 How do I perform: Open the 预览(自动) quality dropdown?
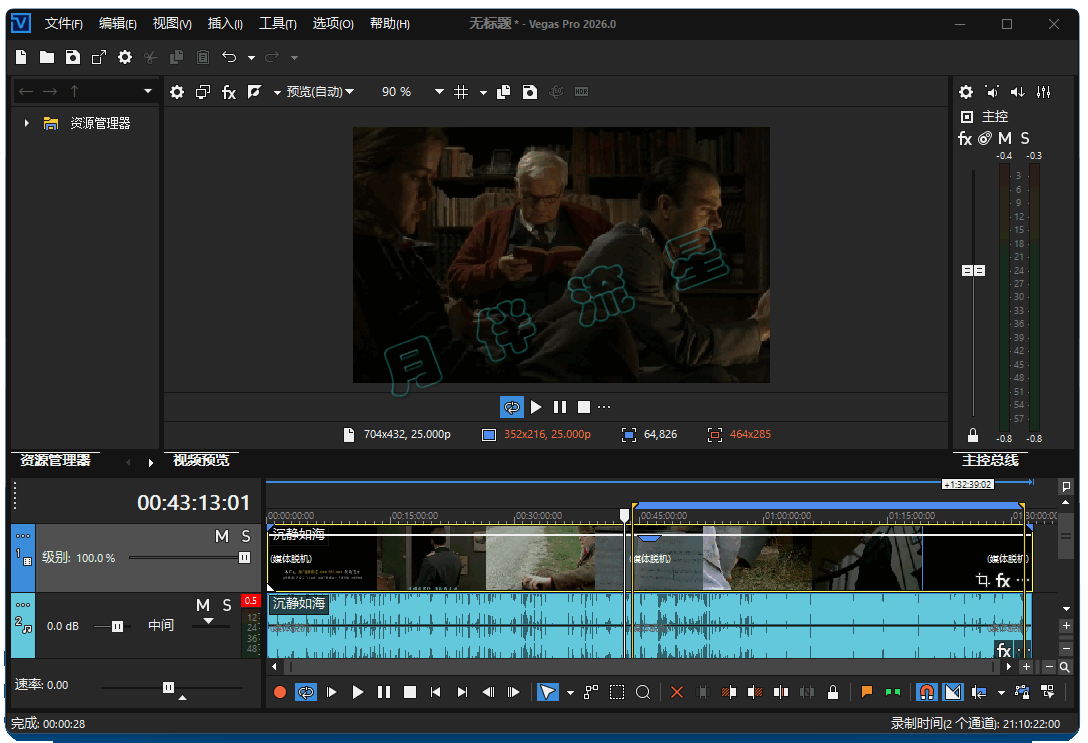click(321, 92)
